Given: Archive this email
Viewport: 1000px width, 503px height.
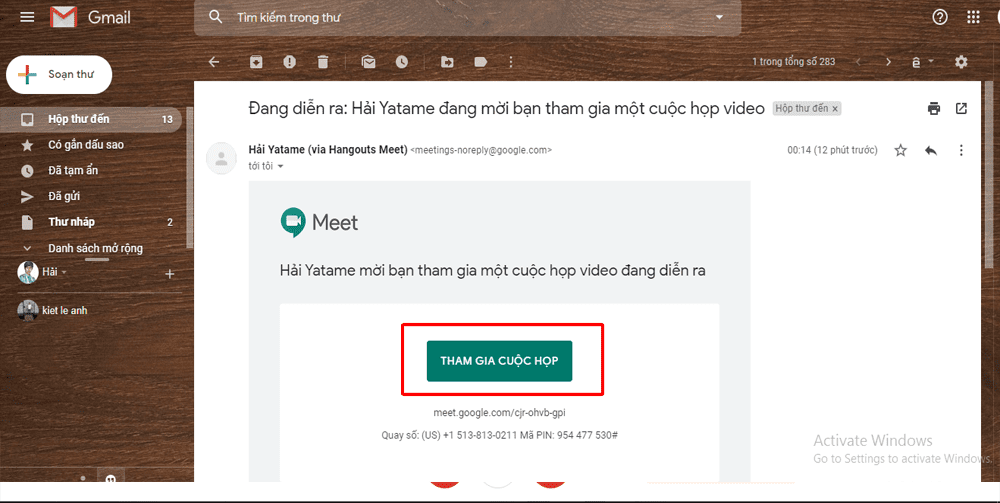Looking at the screenshot, I should click(256, 62).
